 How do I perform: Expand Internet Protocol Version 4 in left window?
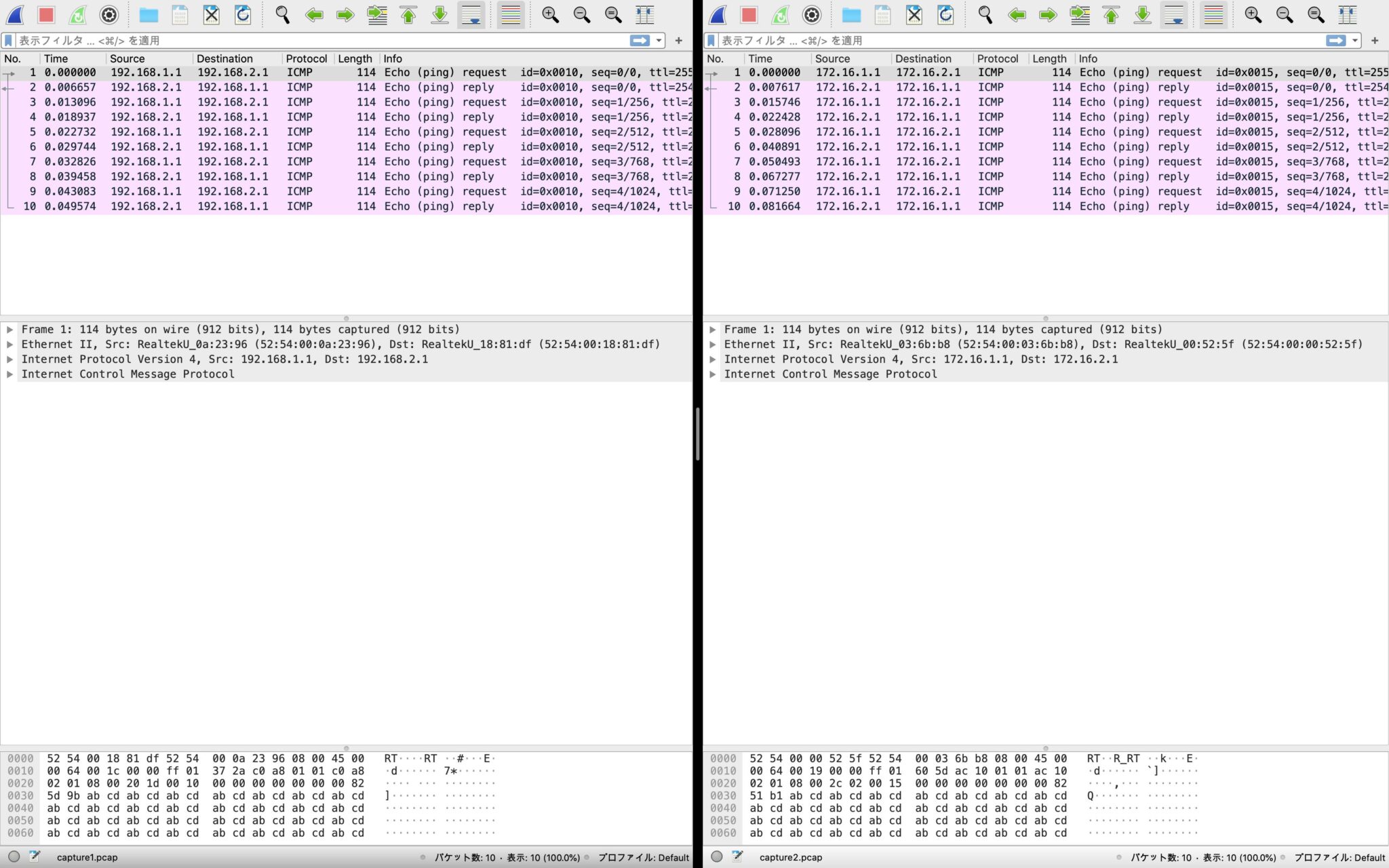[9, 359]
